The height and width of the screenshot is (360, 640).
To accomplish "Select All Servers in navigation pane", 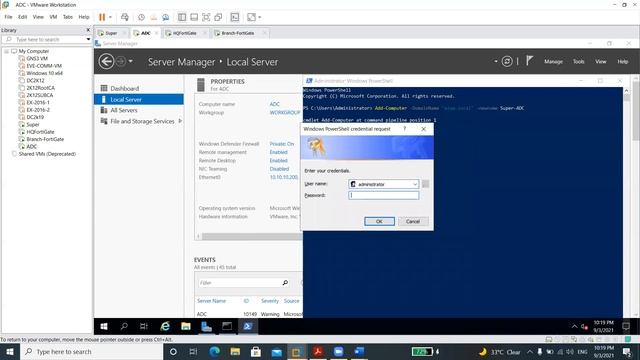I will 124,110.
